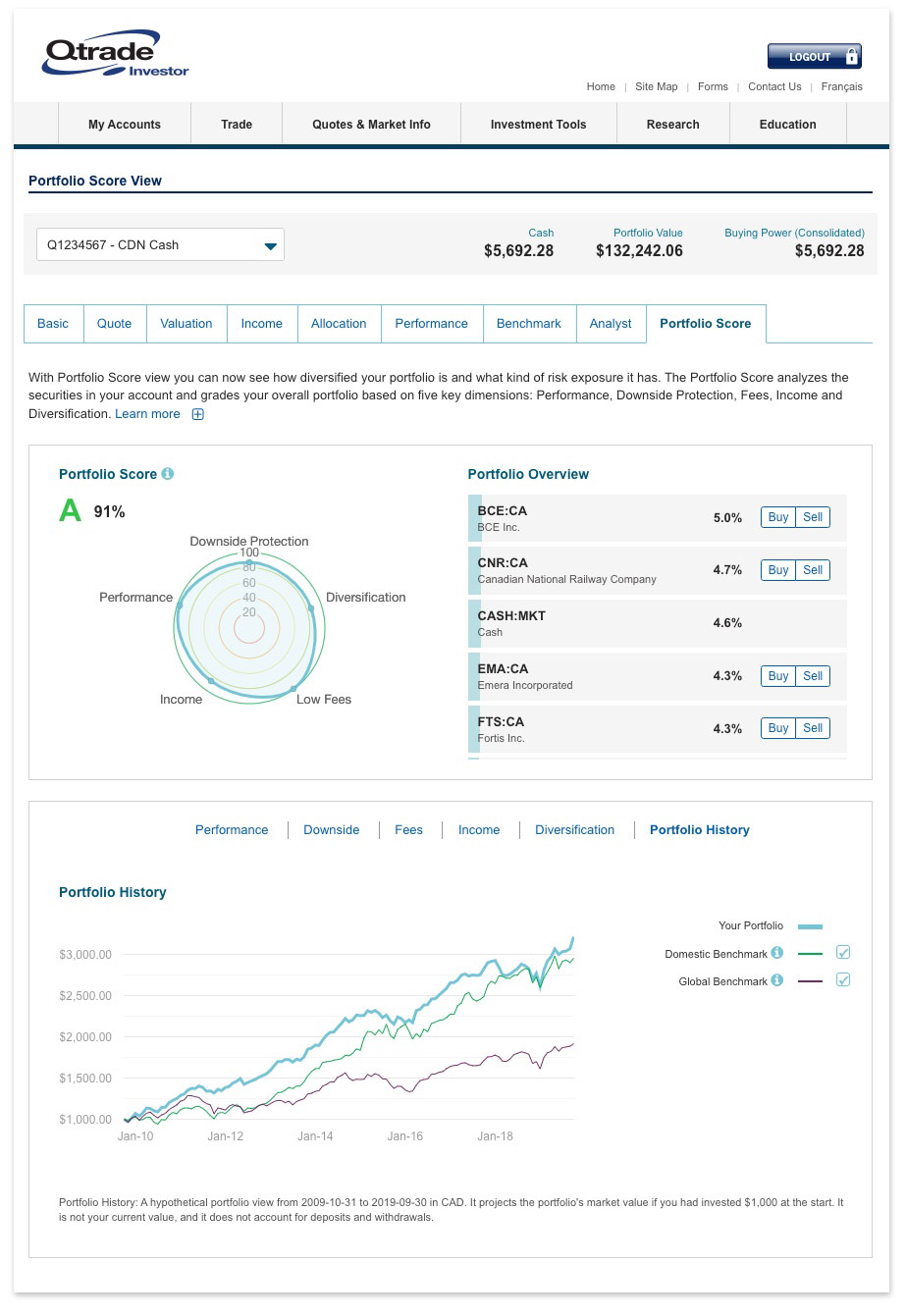Click the Low Fees radar axis label
This screenshot has width=906, height=1316.
click(x=324, y=700)
